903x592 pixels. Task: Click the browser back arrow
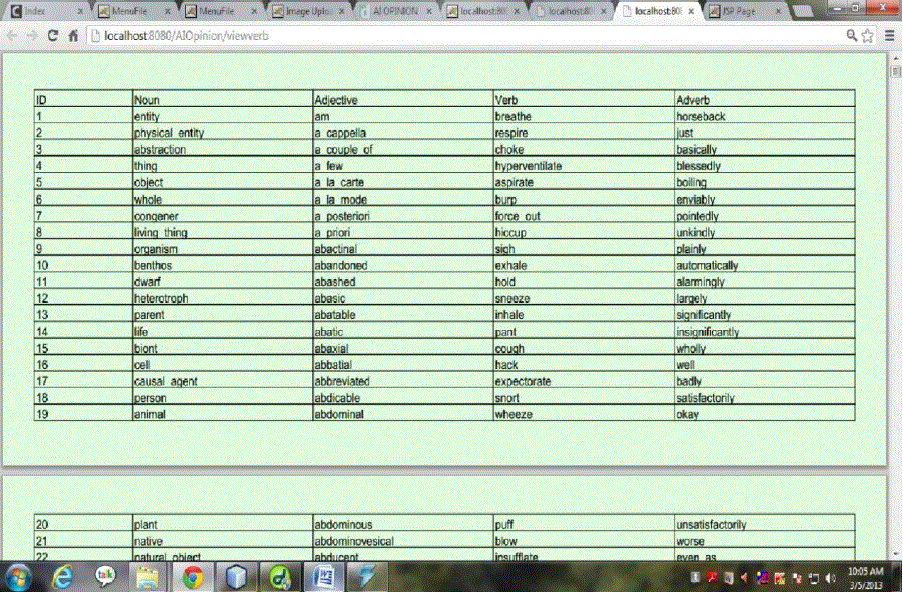[x=13, y=35]
